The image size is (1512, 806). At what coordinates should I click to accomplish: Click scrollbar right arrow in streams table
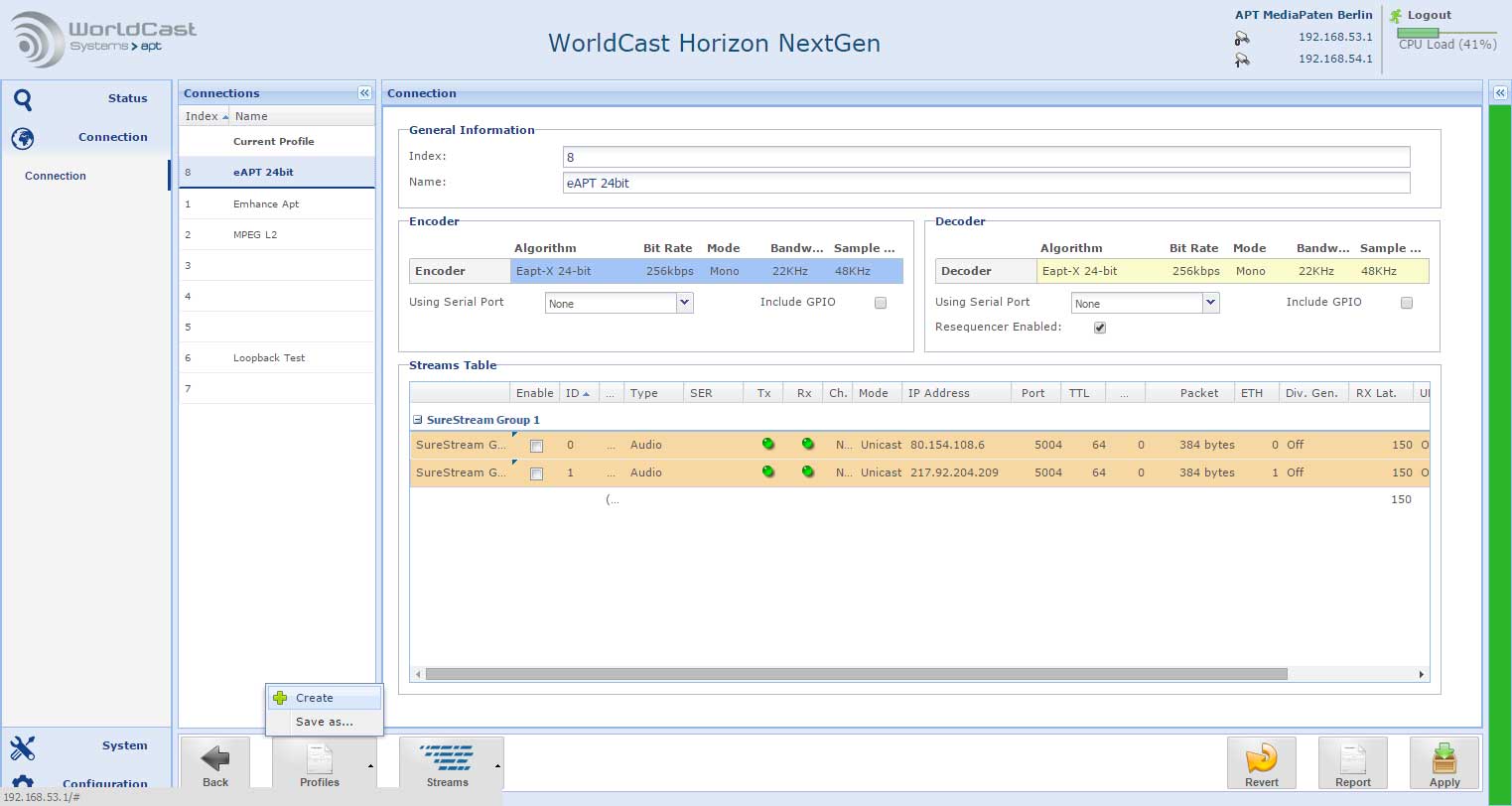point(1422,674)
